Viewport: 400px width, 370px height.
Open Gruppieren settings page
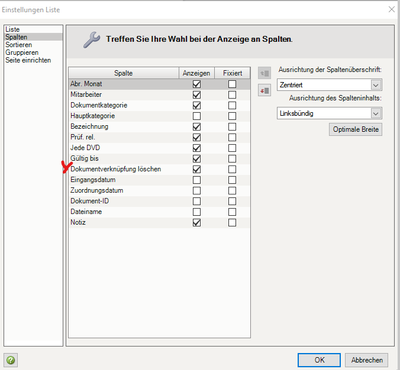click(x=22, y=52)
